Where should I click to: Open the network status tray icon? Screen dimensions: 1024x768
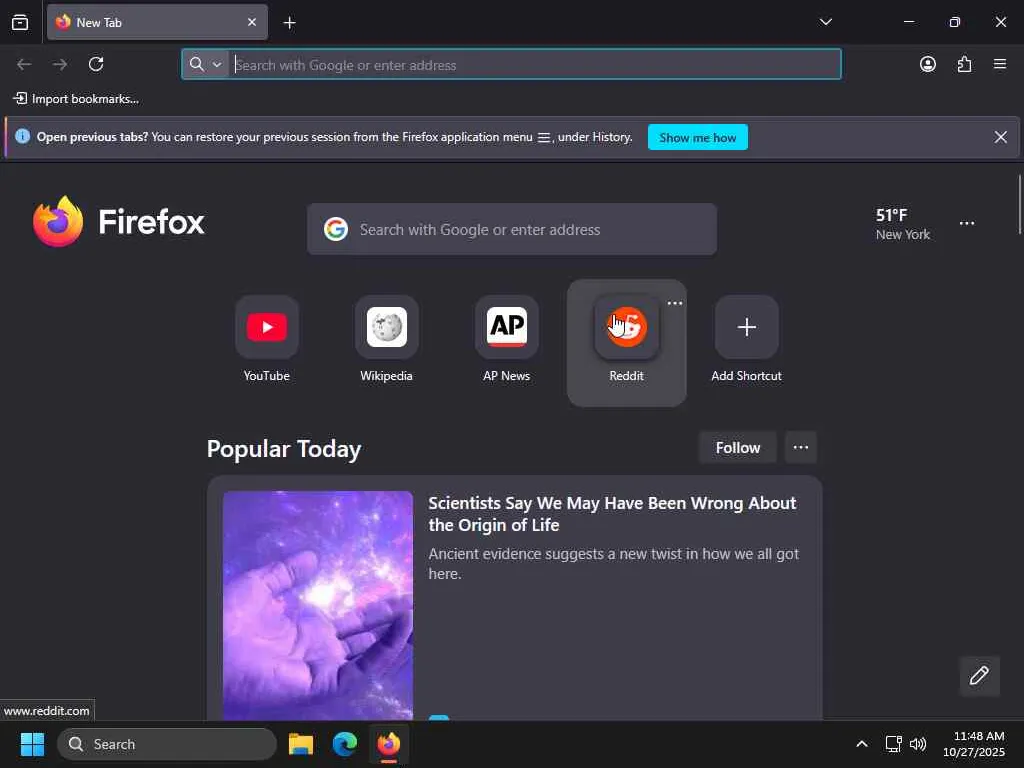(x=893, y=744)
